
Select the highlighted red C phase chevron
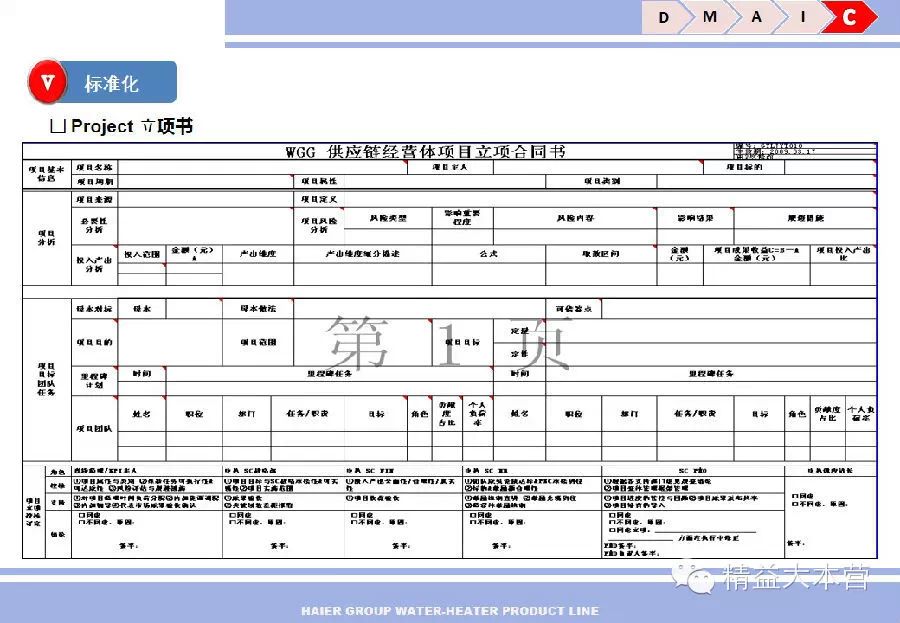(x=849, y=17)
